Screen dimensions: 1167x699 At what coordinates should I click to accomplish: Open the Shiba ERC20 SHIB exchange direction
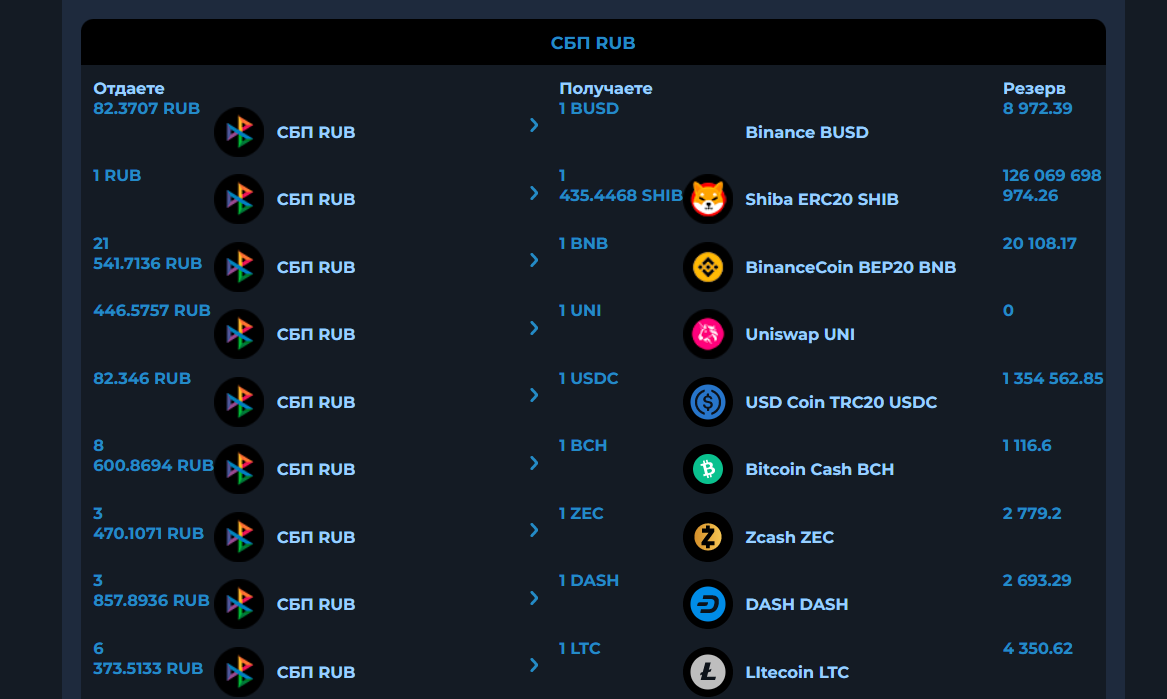coord(822,200)
